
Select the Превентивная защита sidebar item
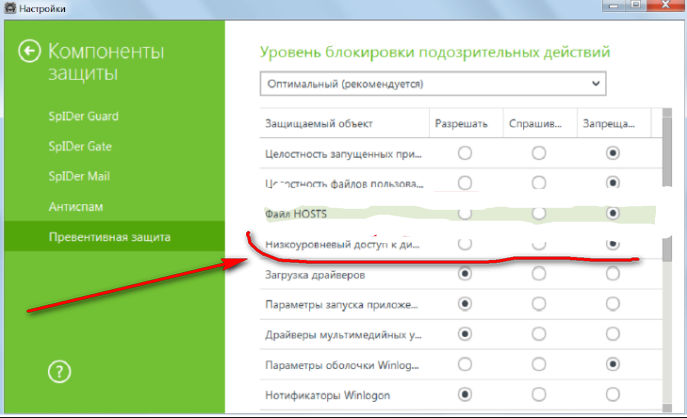(x=111, y=237)
